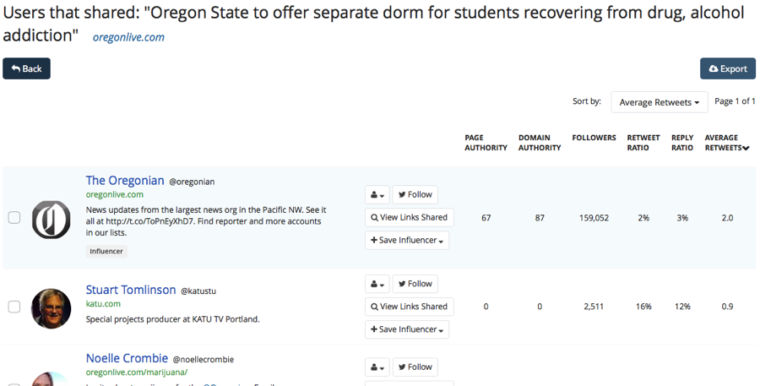Follow Noelle Crombie via Twitter button
This screenshot has height=386, width=760.
click(x=415, y=367)
